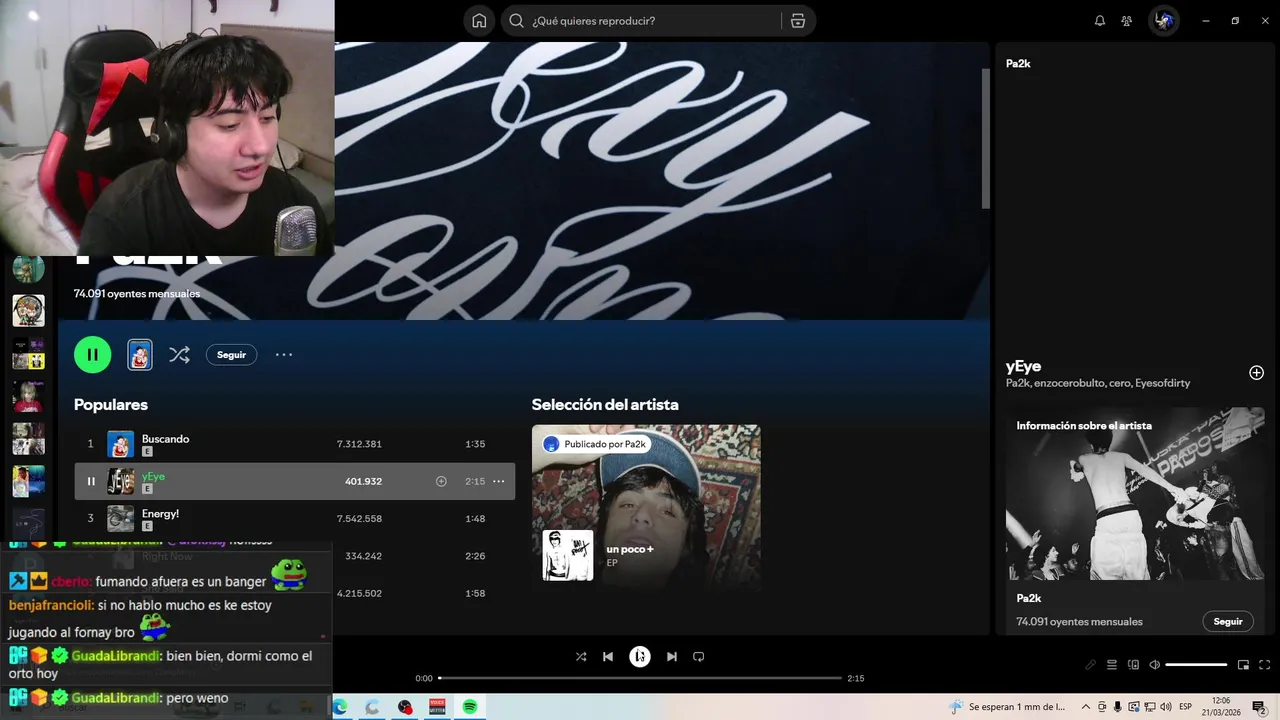Follow Pa2k from the artist info card

click(1228, 621)
